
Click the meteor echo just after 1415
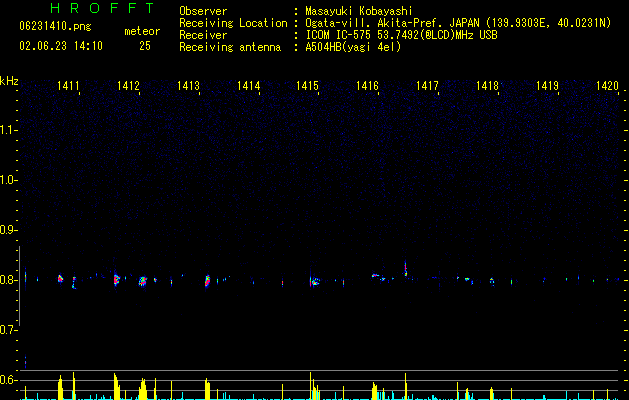tap(315, 282)
